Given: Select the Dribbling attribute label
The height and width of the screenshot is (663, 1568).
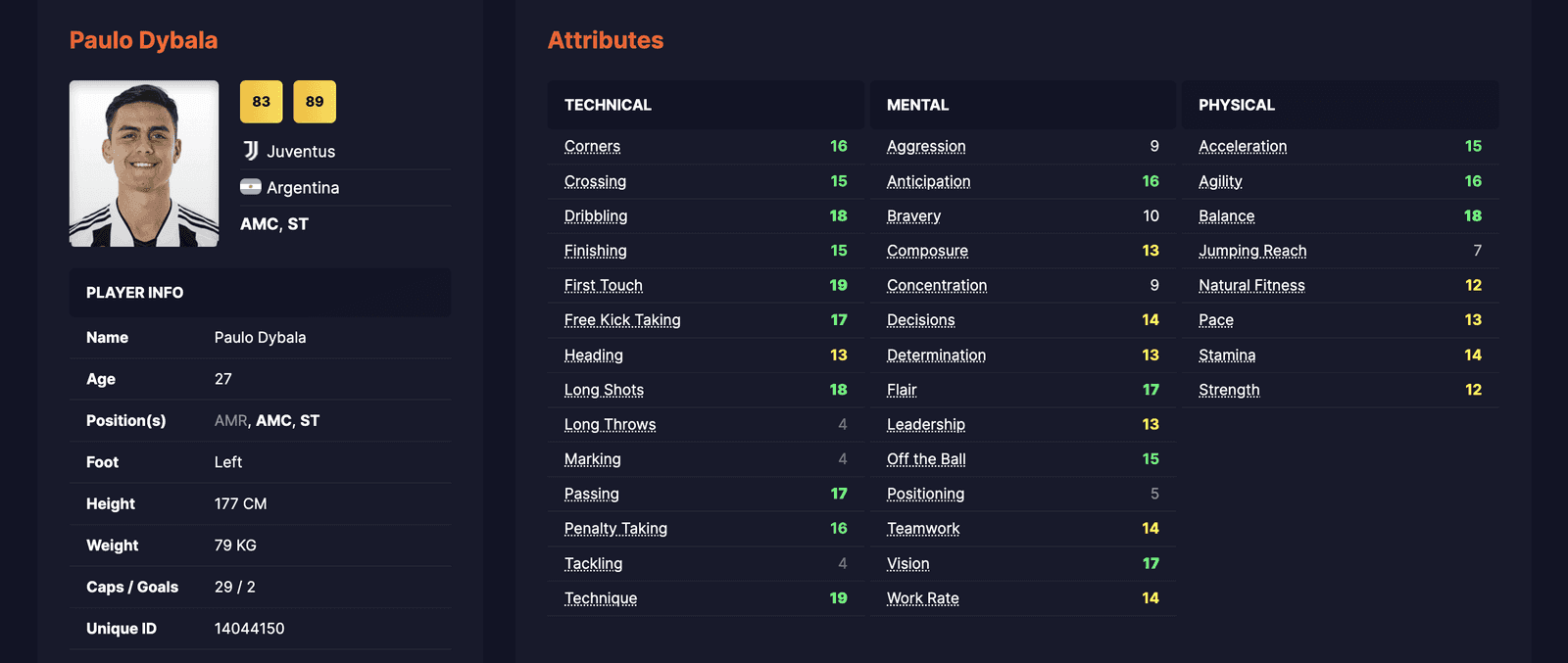Looking at the screenshot, I should click(x=596, y=216).
